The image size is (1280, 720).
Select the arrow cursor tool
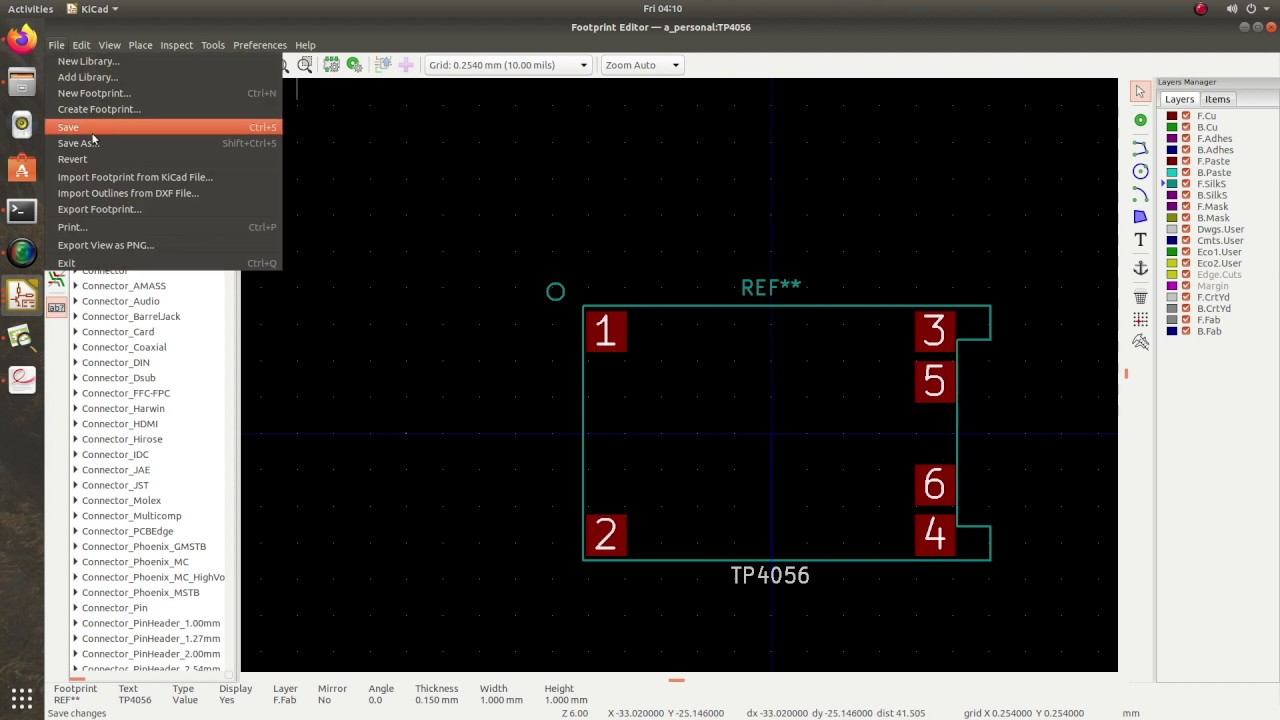1140,92
